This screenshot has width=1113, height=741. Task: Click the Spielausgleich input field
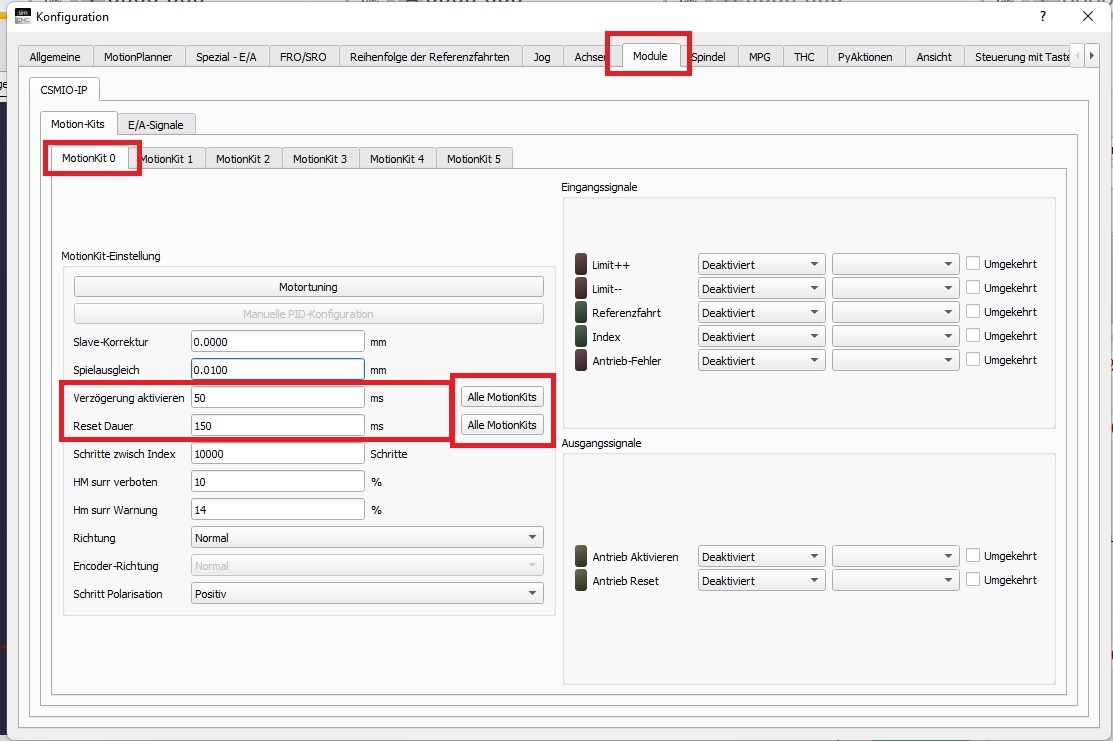tap(277, 370)
